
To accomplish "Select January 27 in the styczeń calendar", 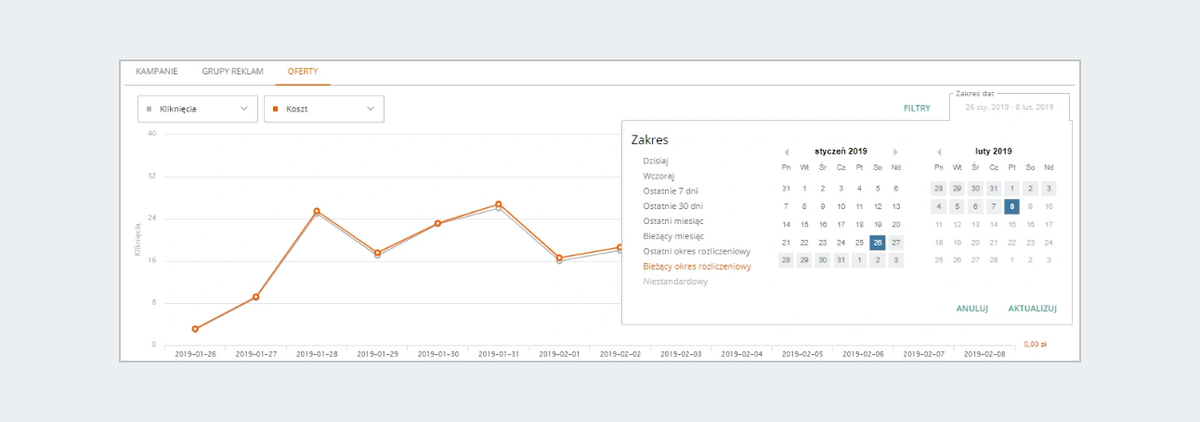I will point(896,242).
